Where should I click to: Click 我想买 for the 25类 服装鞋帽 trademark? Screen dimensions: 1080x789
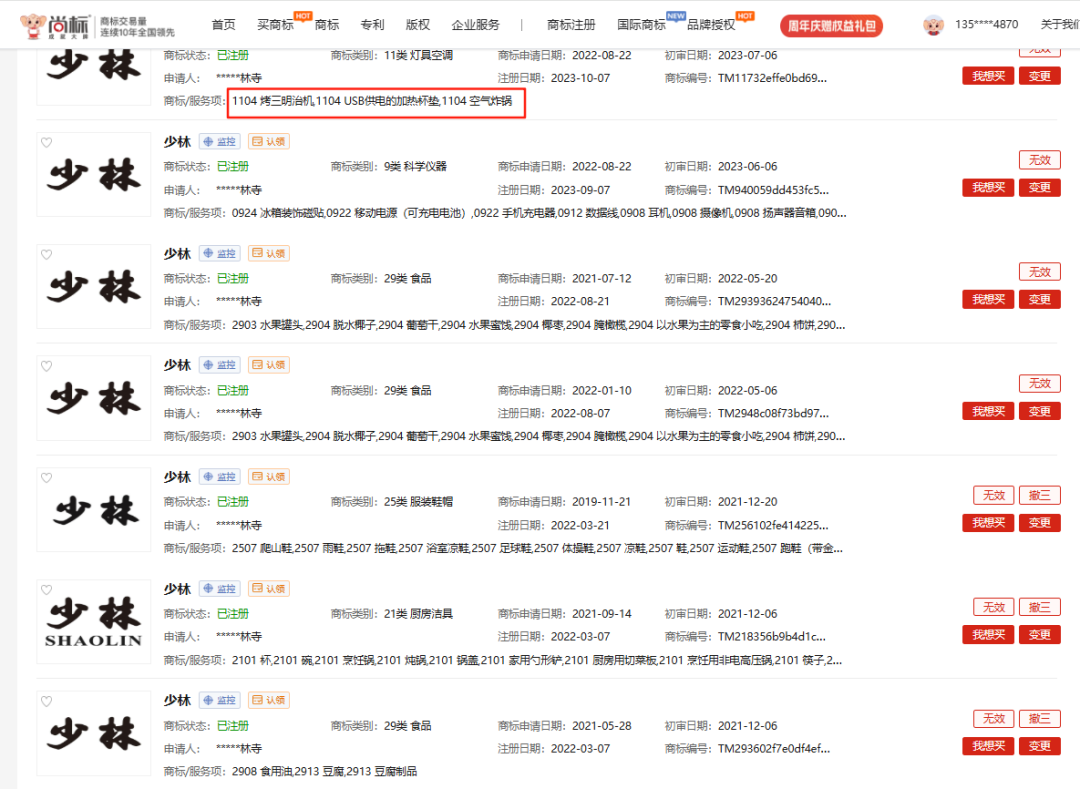[x=988, y=523]
